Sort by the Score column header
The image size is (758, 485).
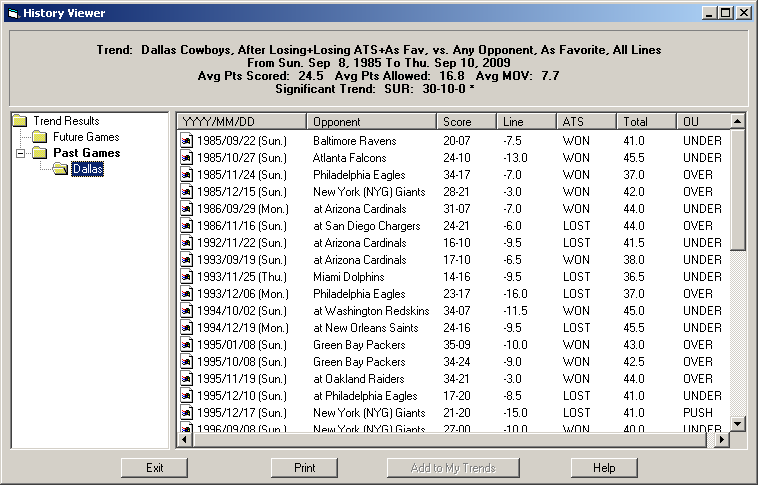466,121
